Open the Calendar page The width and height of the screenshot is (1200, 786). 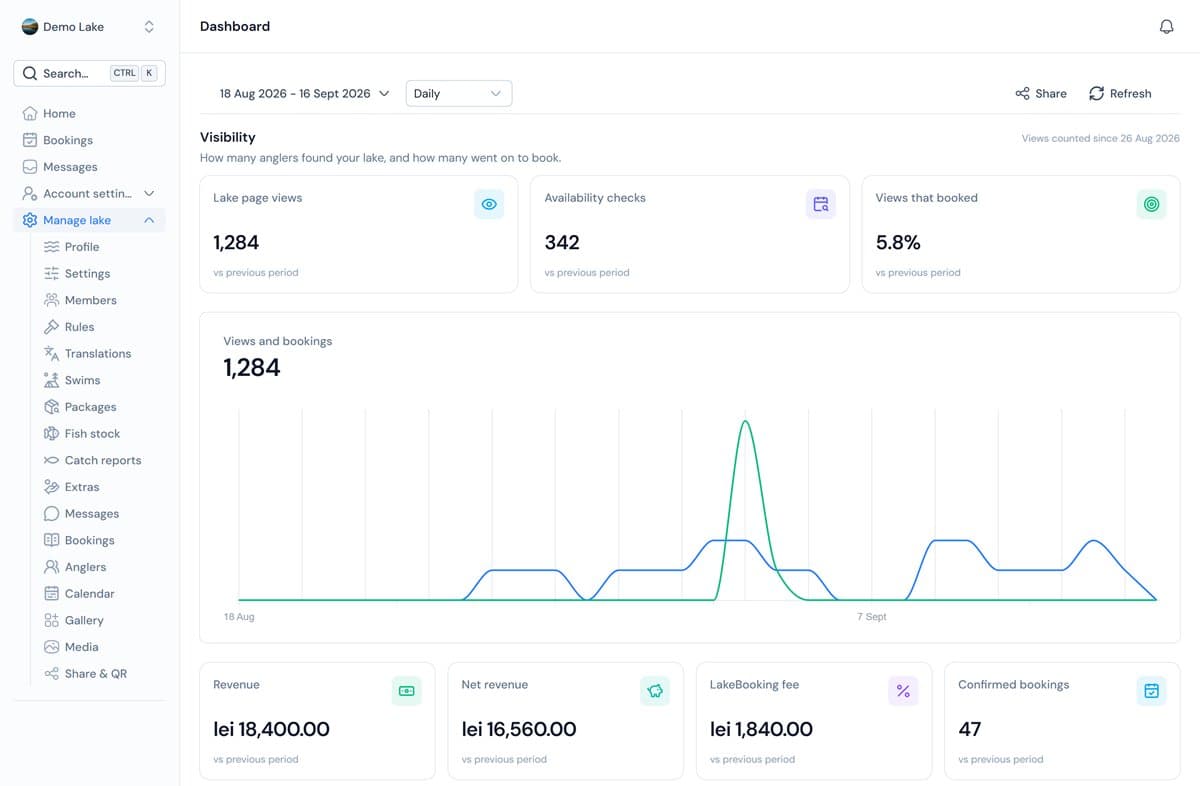click(x=89, y=594)
